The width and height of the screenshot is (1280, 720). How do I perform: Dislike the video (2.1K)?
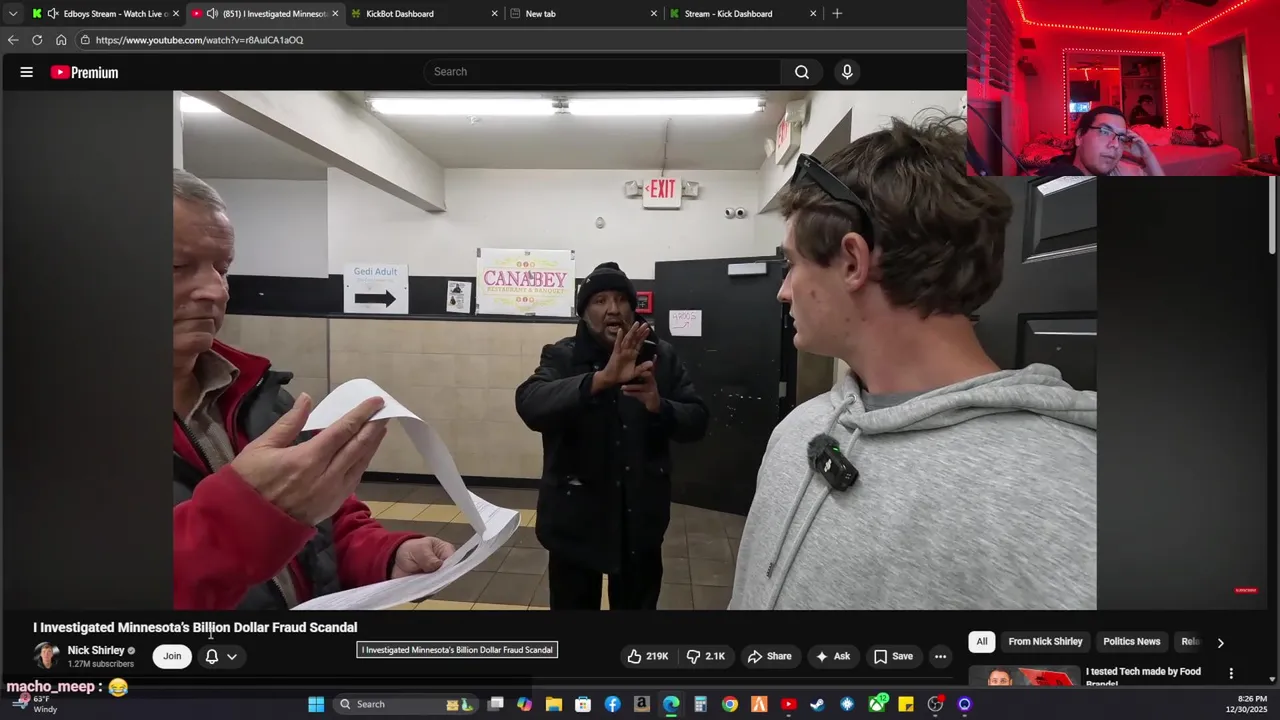click(706, 656)
